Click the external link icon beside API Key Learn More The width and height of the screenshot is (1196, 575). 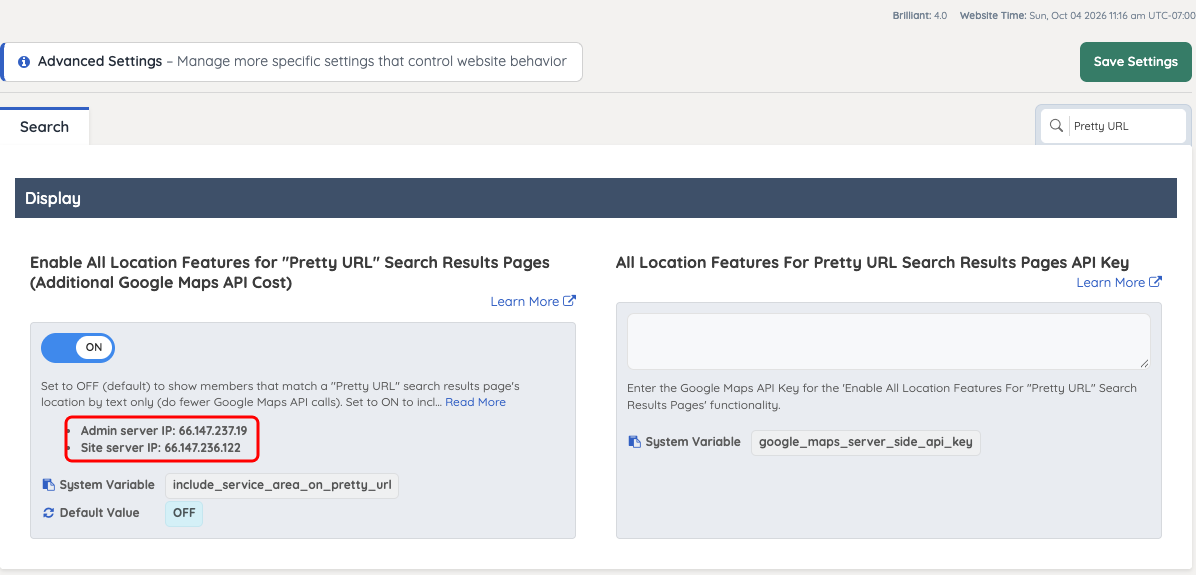pos(1156,282)
